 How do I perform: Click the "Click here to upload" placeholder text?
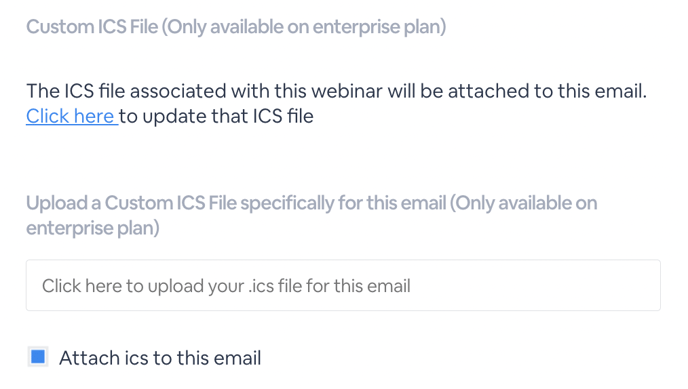point(226,286)
